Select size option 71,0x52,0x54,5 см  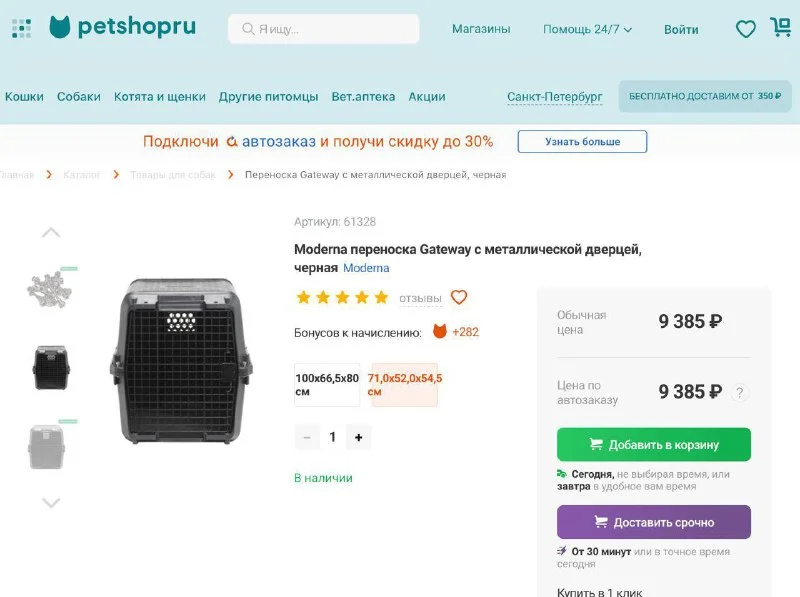pyautogui.click(x=405, y=385)
